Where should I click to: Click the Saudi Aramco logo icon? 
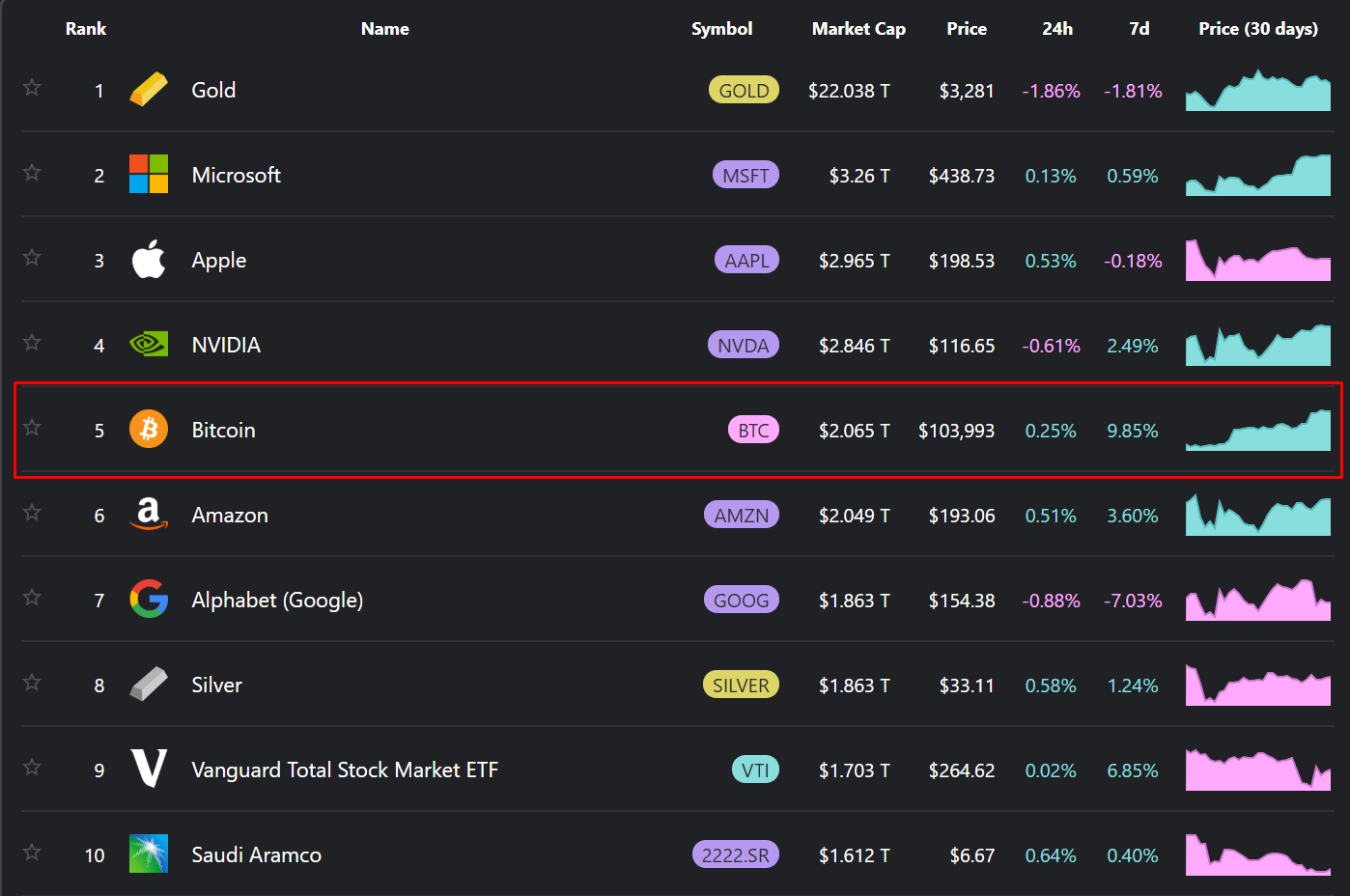click(x=149, y=854)
